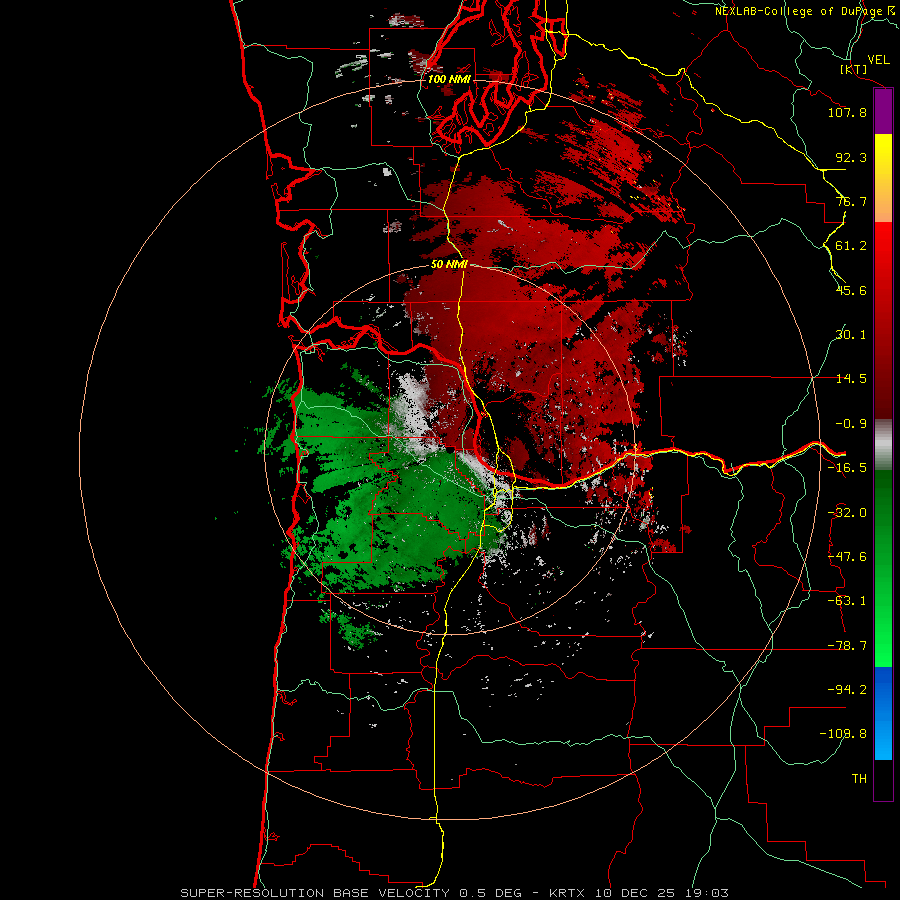Click the VEL legend title
This screenshot has height=900, width=900.
pyautogui.click(x=878, y=60)
